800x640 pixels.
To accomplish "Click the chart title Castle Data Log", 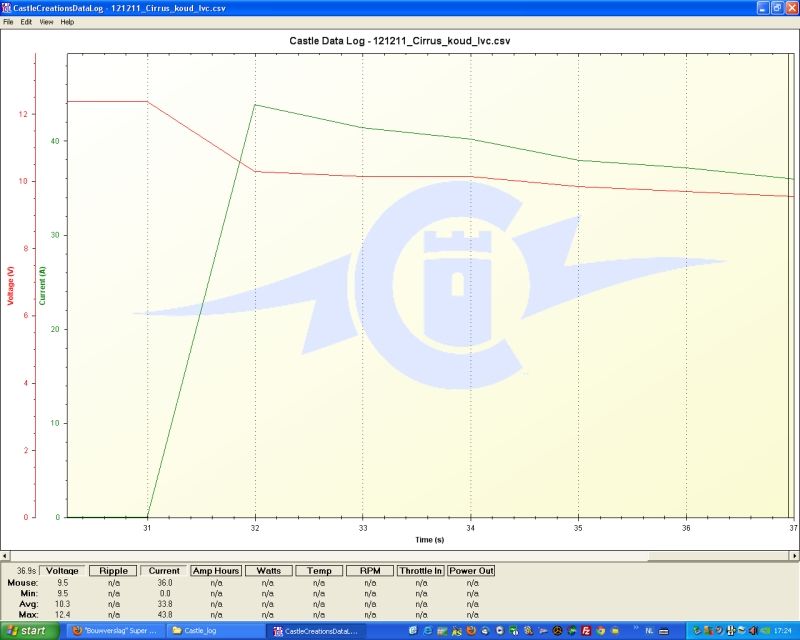I will (x=399, y=41).
